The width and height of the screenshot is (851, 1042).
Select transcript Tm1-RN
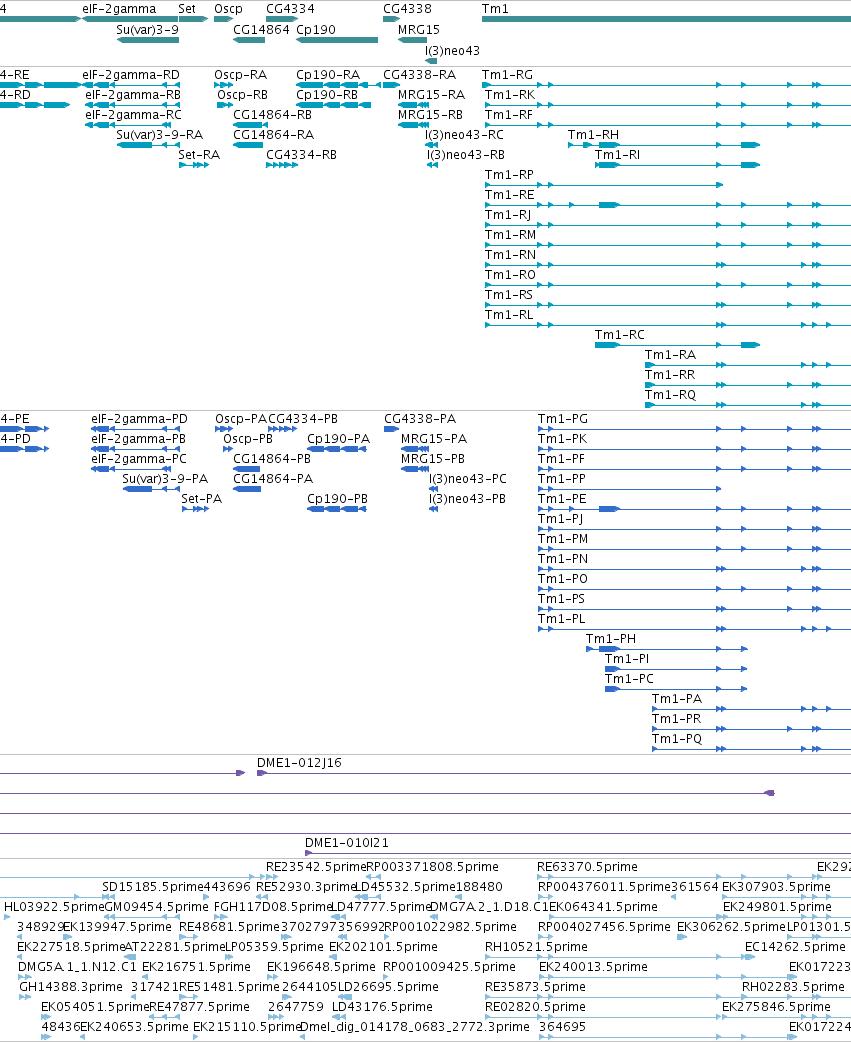(668, 265)
